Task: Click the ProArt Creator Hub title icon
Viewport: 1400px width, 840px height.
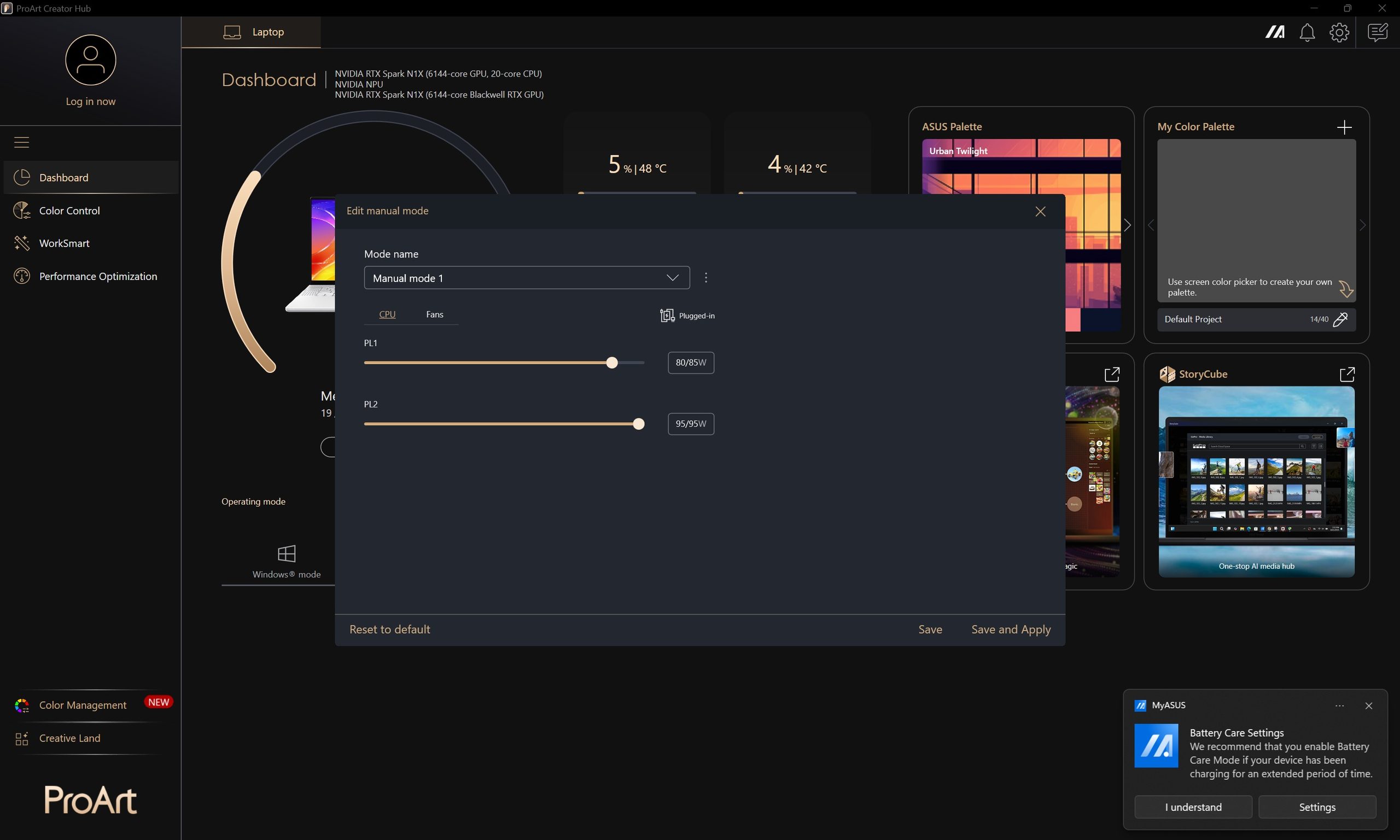Action: pyautogui.click(x=7, y=9)
